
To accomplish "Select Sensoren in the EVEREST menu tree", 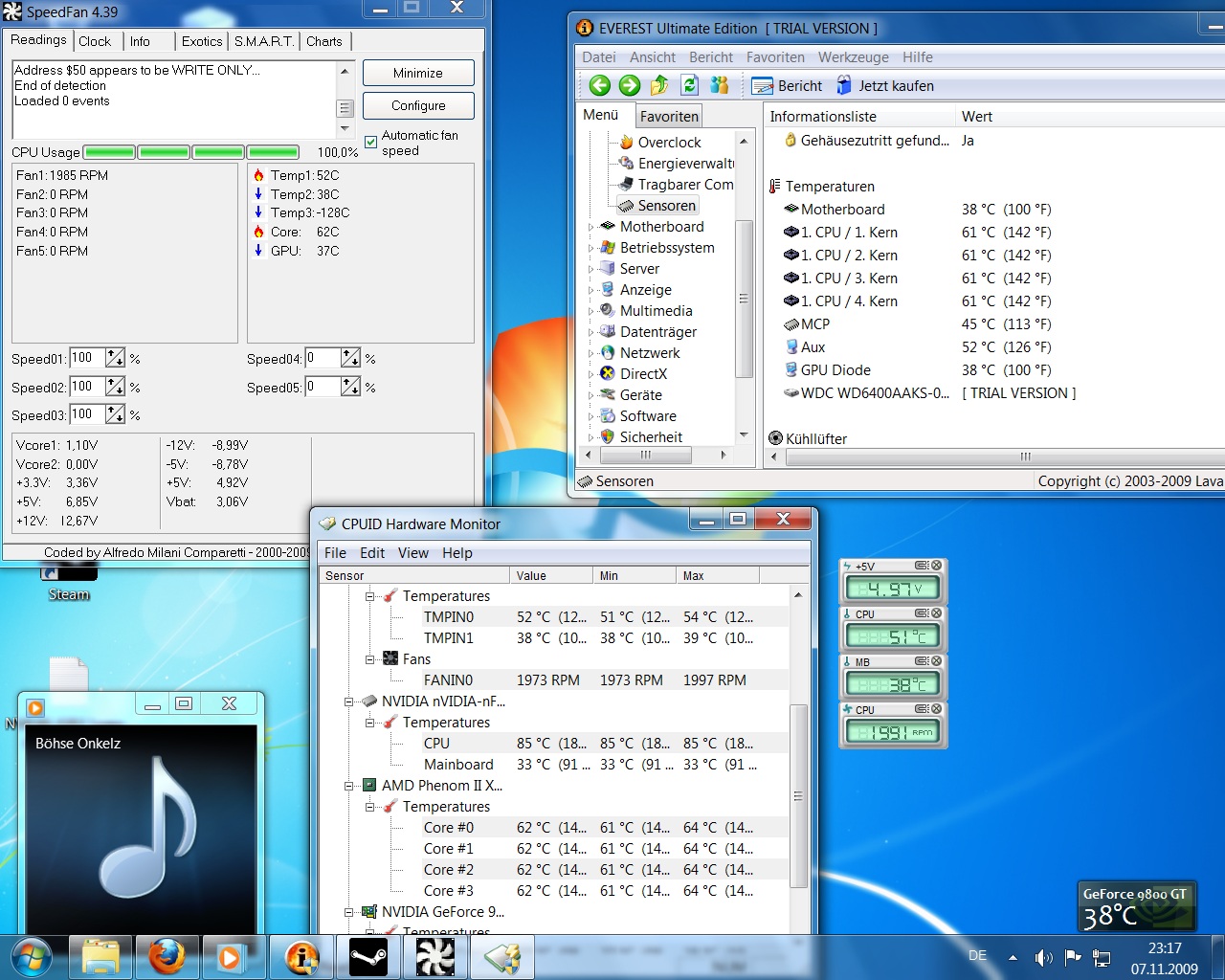I will [x=666, y=206].
